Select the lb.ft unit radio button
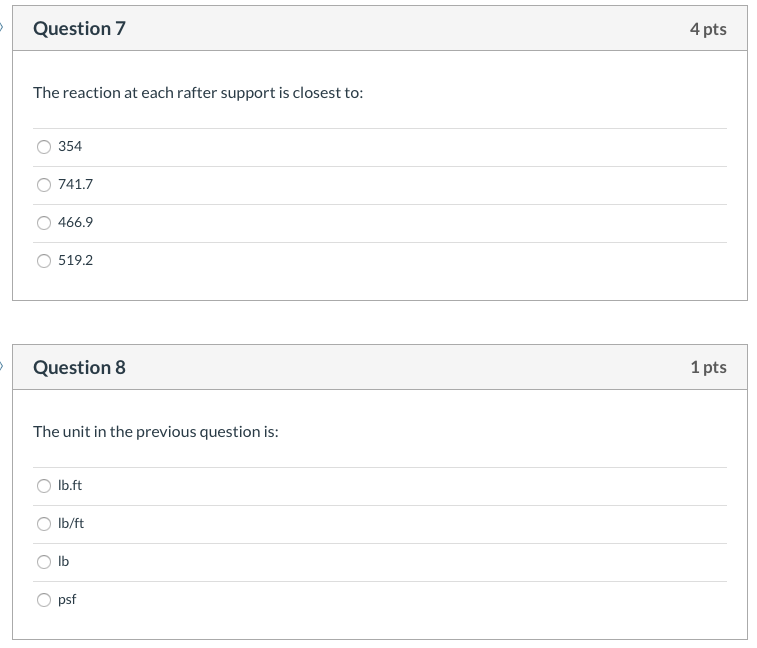The height and width of the screenshot is (648, 757). pos(44,486)
